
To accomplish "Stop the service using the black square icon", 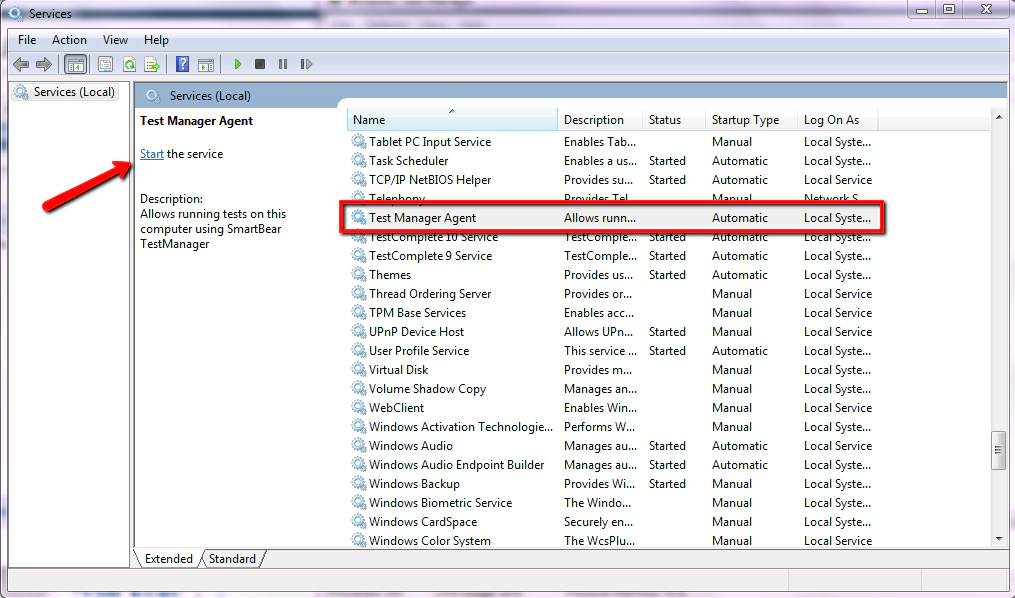I will click(260, 64).
